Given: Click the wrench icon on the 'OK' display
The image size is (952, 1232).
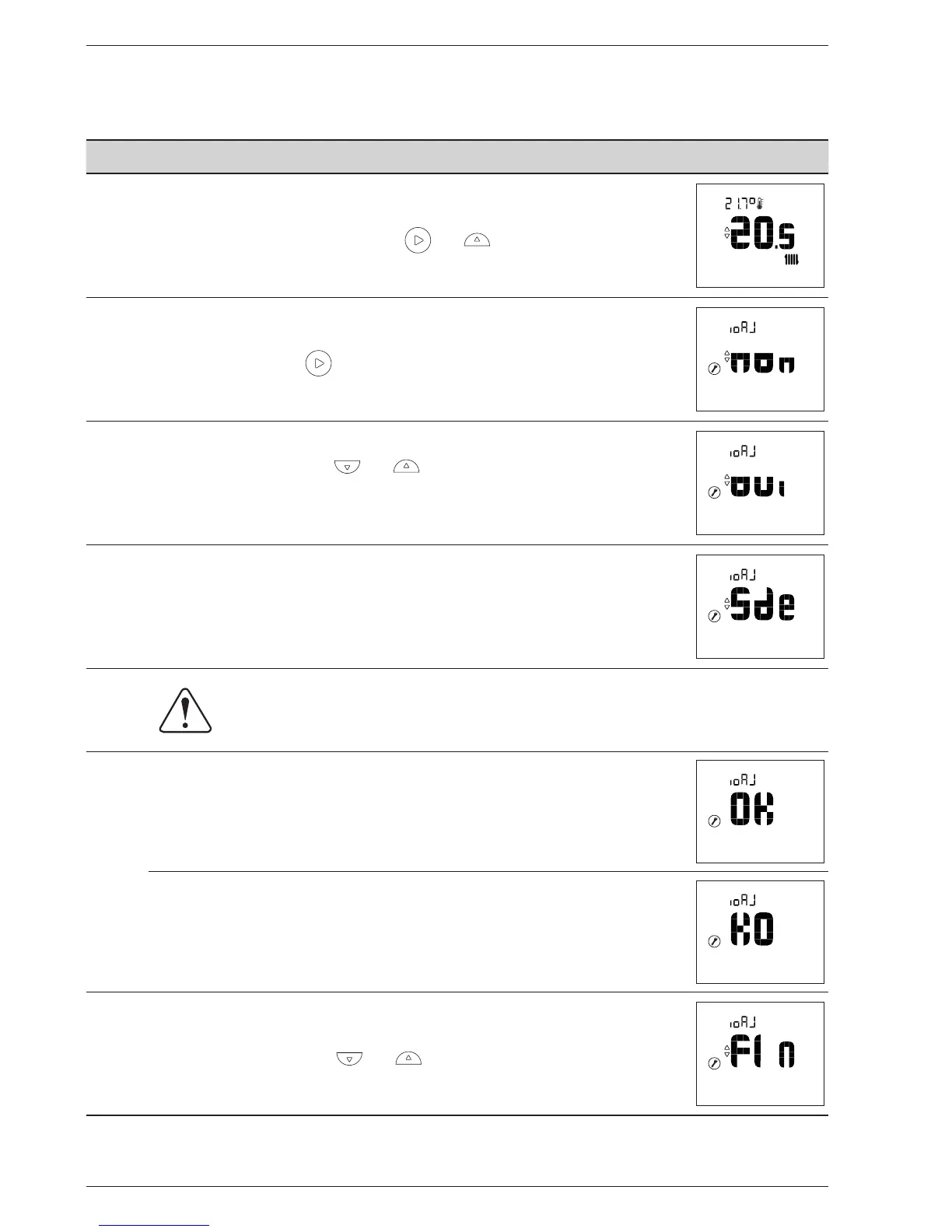Looking at the screenshot, I should tap(715, 821).
